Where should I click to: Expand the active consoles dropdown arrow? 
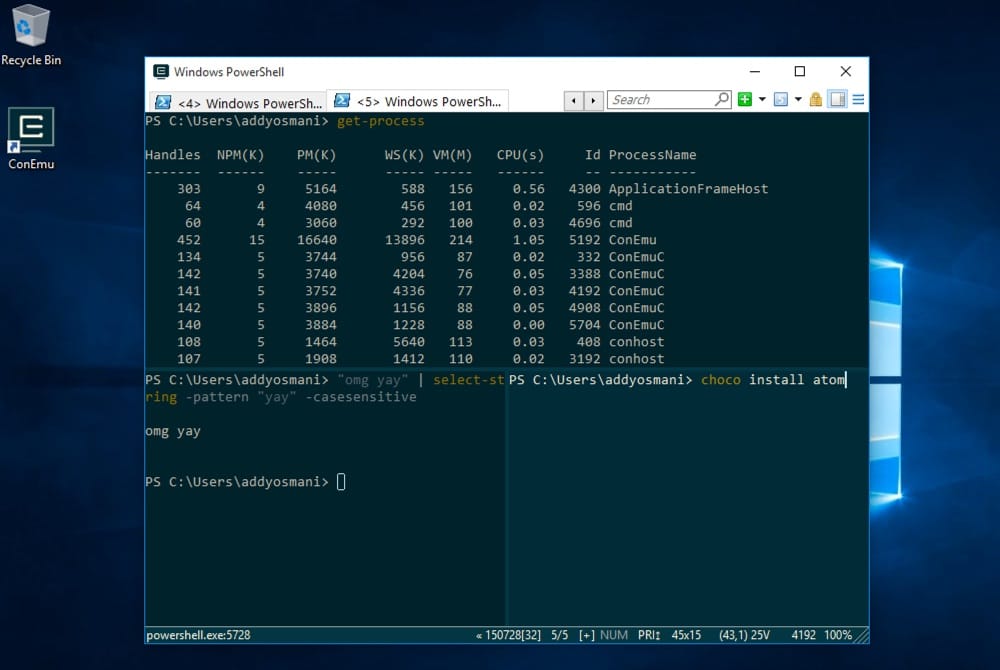(798, 100)
